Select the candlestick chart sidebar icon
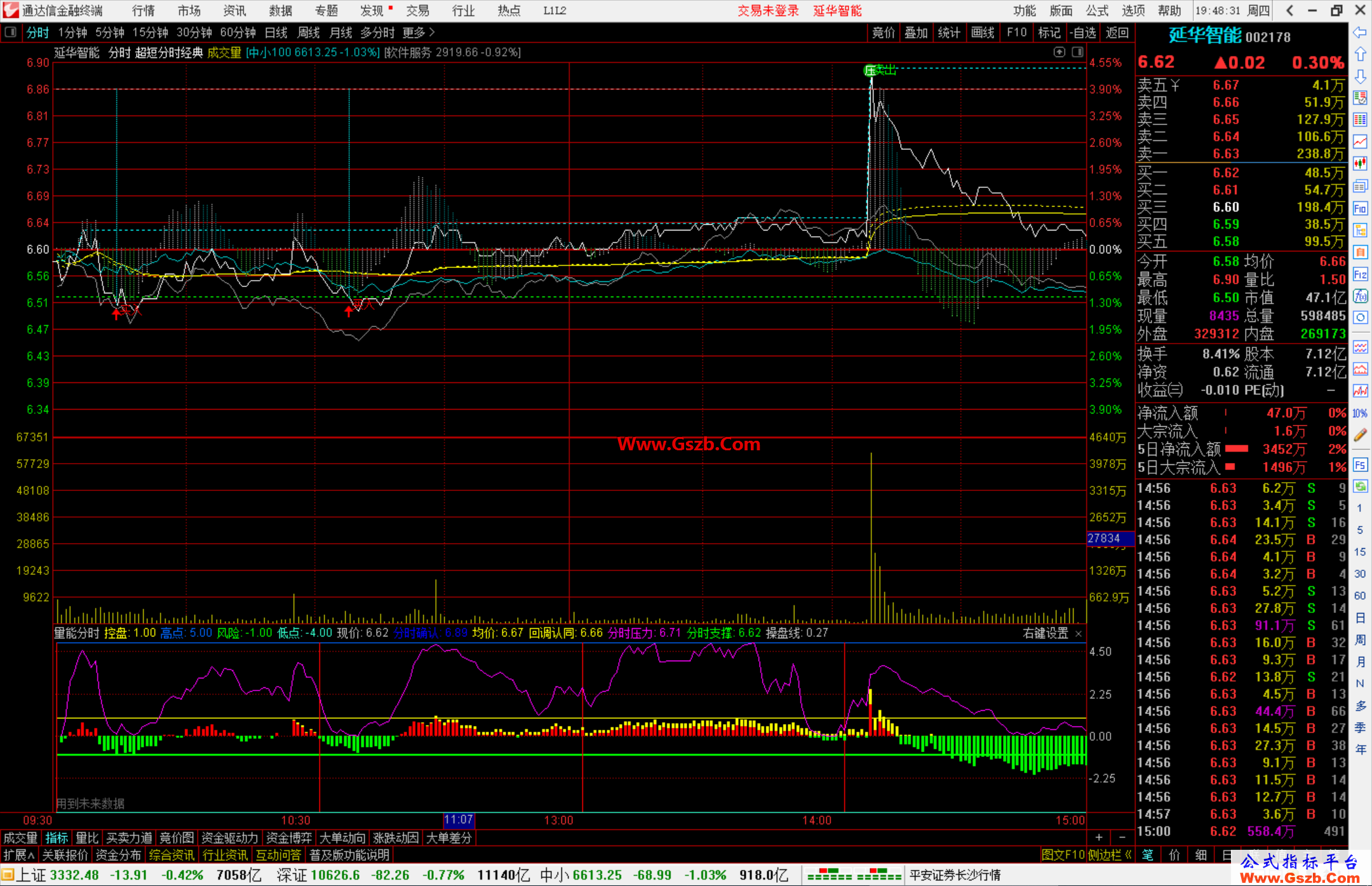Viewport: 1372px width, 886px height. pyautogui.click(x=1360, y=164)
